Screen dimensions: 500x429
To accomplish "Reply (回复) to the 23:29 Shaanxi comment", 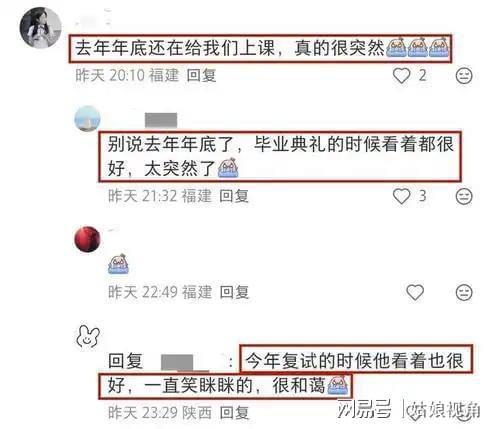I will point(234,413).
